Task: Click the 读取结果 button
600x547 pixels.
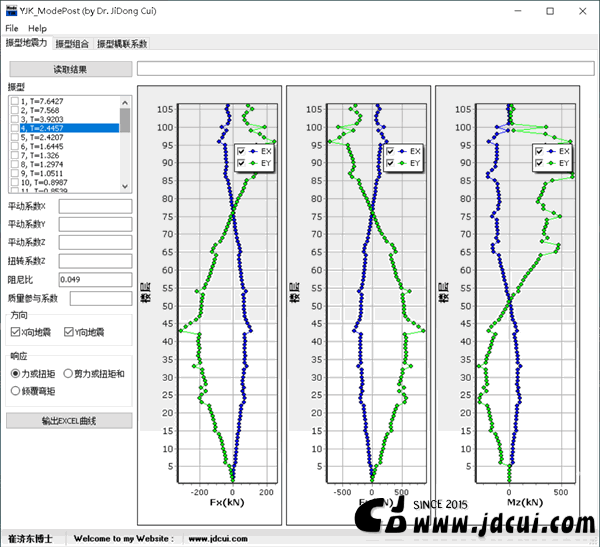Action: [71, 69]
